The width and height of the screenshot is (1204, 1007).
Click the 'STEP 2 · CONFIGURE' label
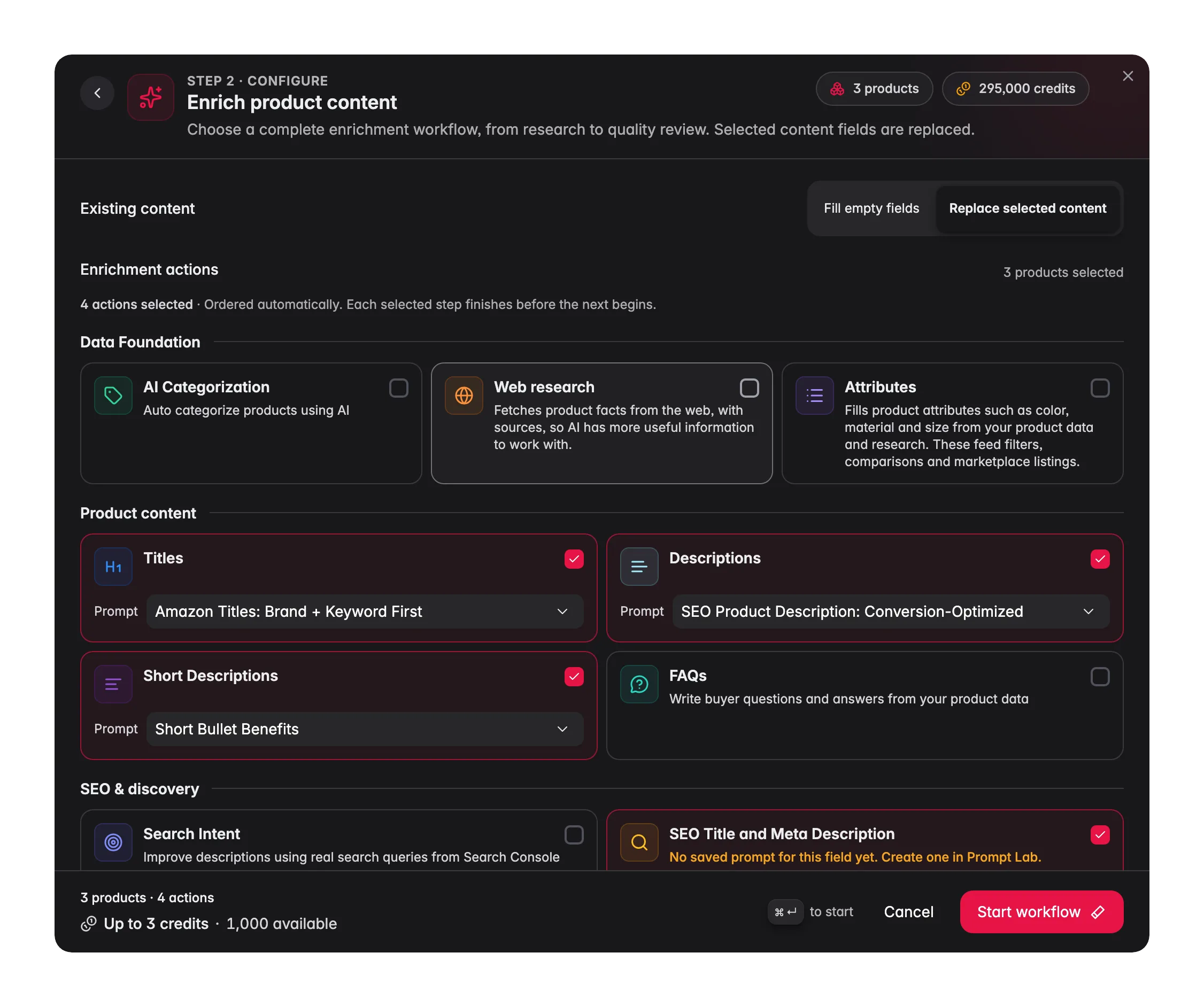pyautogui.click(x=257, y=81)
